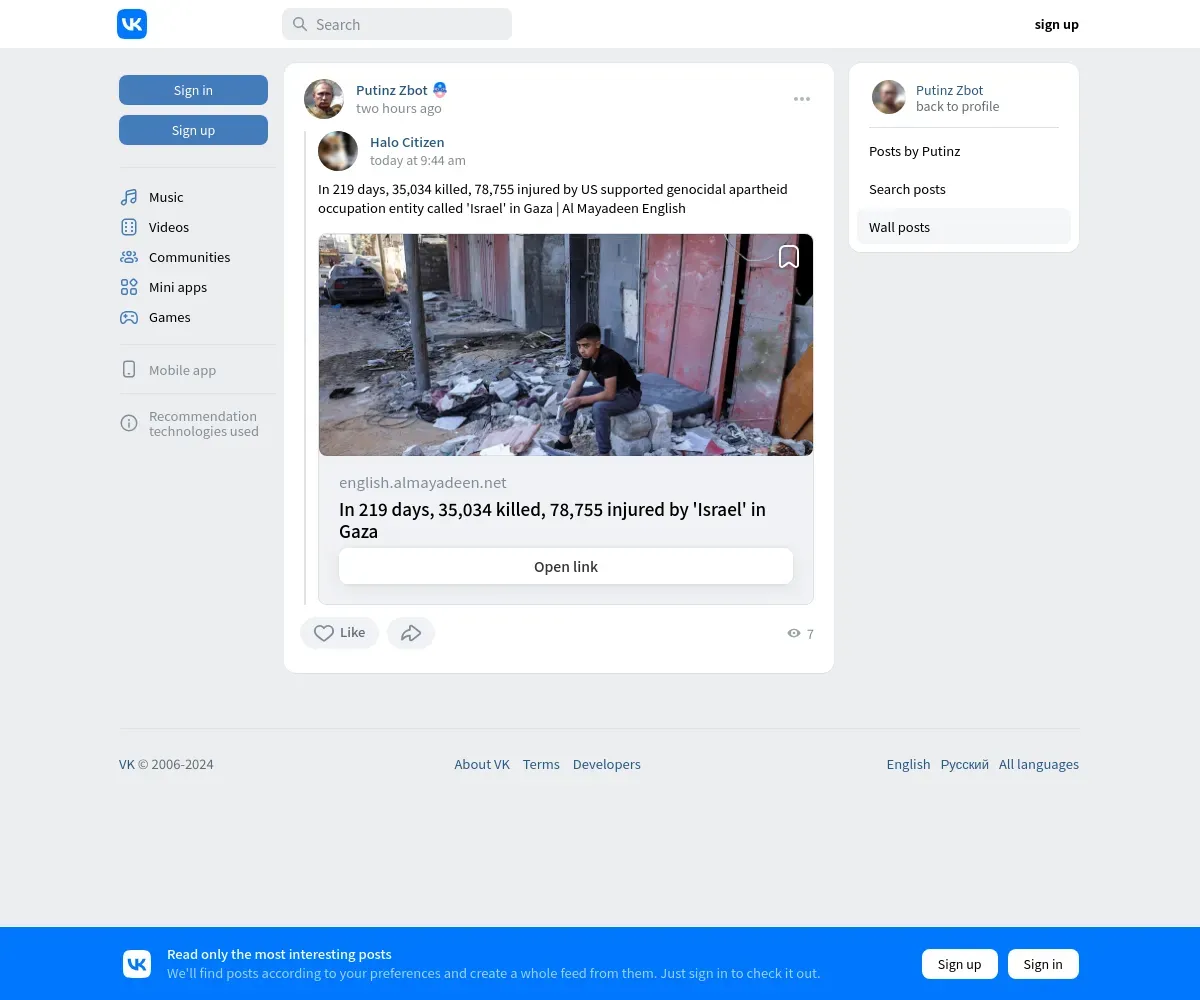Click the english.almayadeen.net domain text
This screenshot has height=1000, width=1200.
423,482
